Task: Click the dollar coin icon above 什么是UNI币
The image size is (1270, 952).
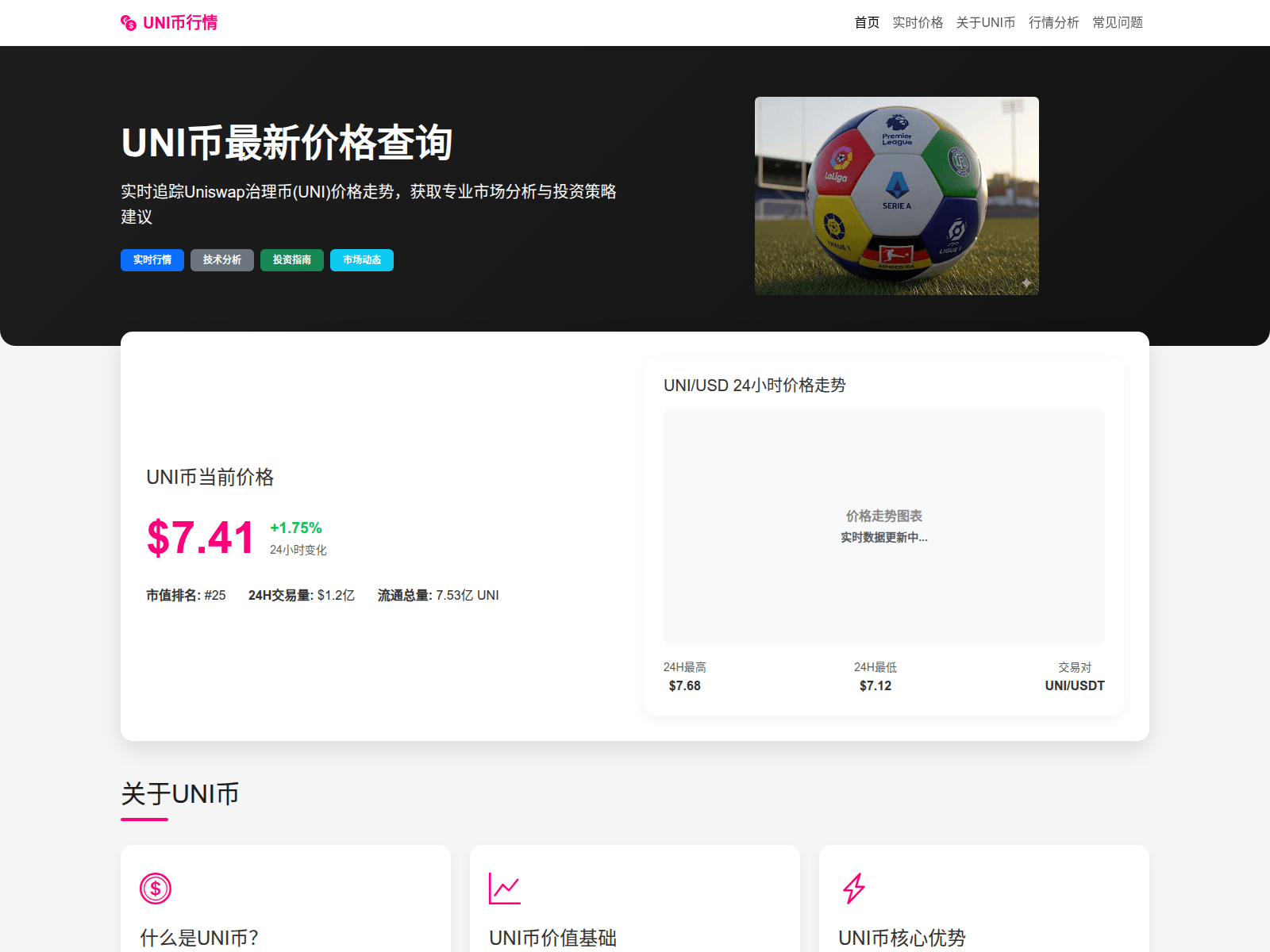Action: click(156, 889)
